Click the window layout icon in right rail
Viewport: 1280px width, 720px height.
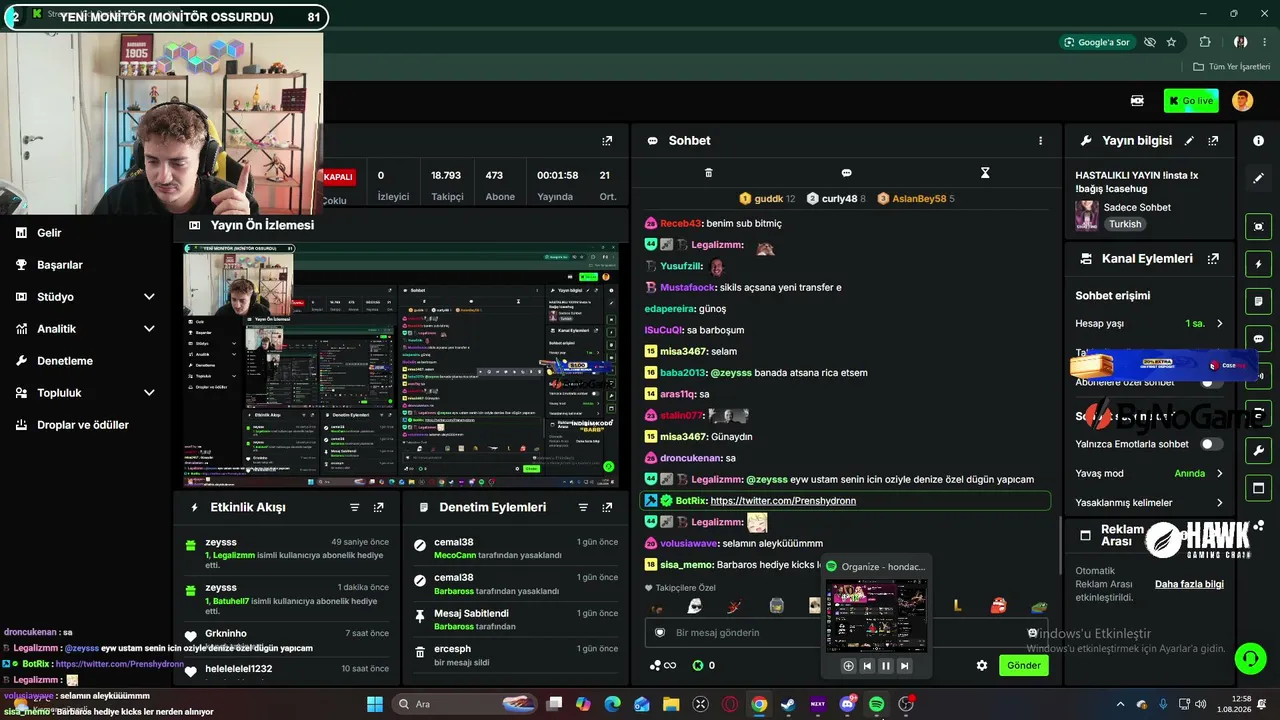[x=1258, y=488]
